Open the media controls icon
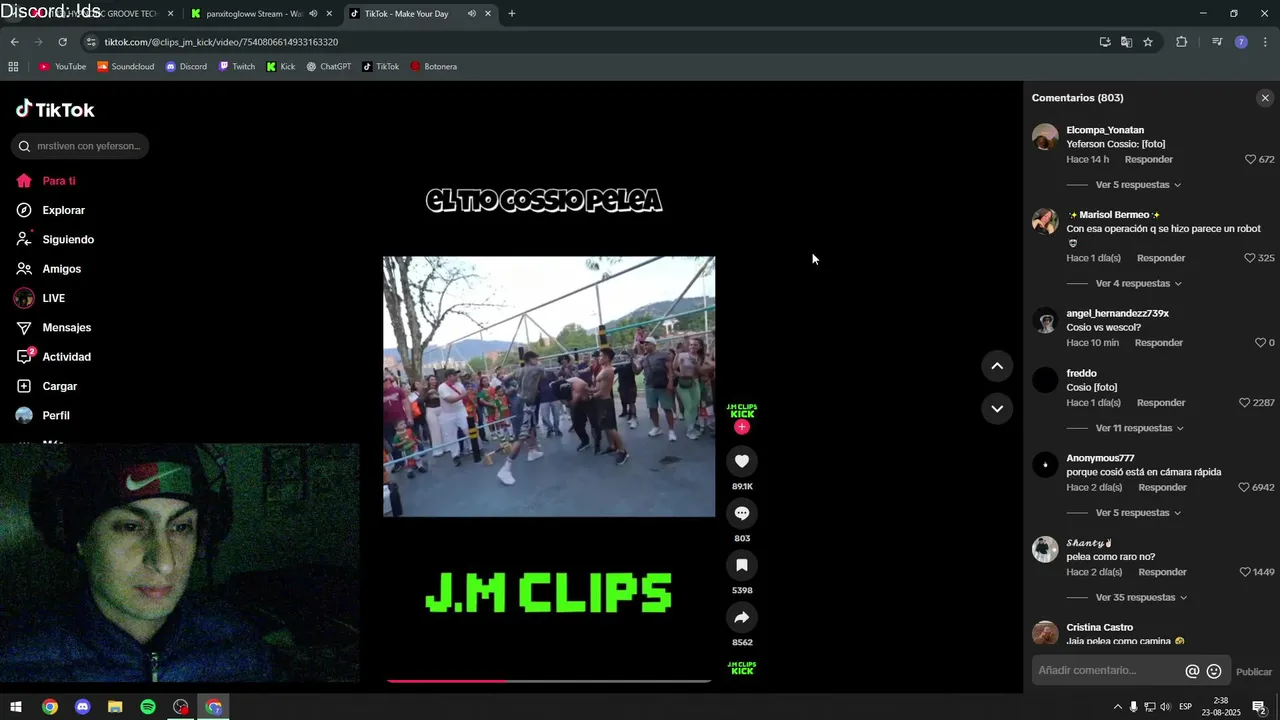 tap(1217, 42)
